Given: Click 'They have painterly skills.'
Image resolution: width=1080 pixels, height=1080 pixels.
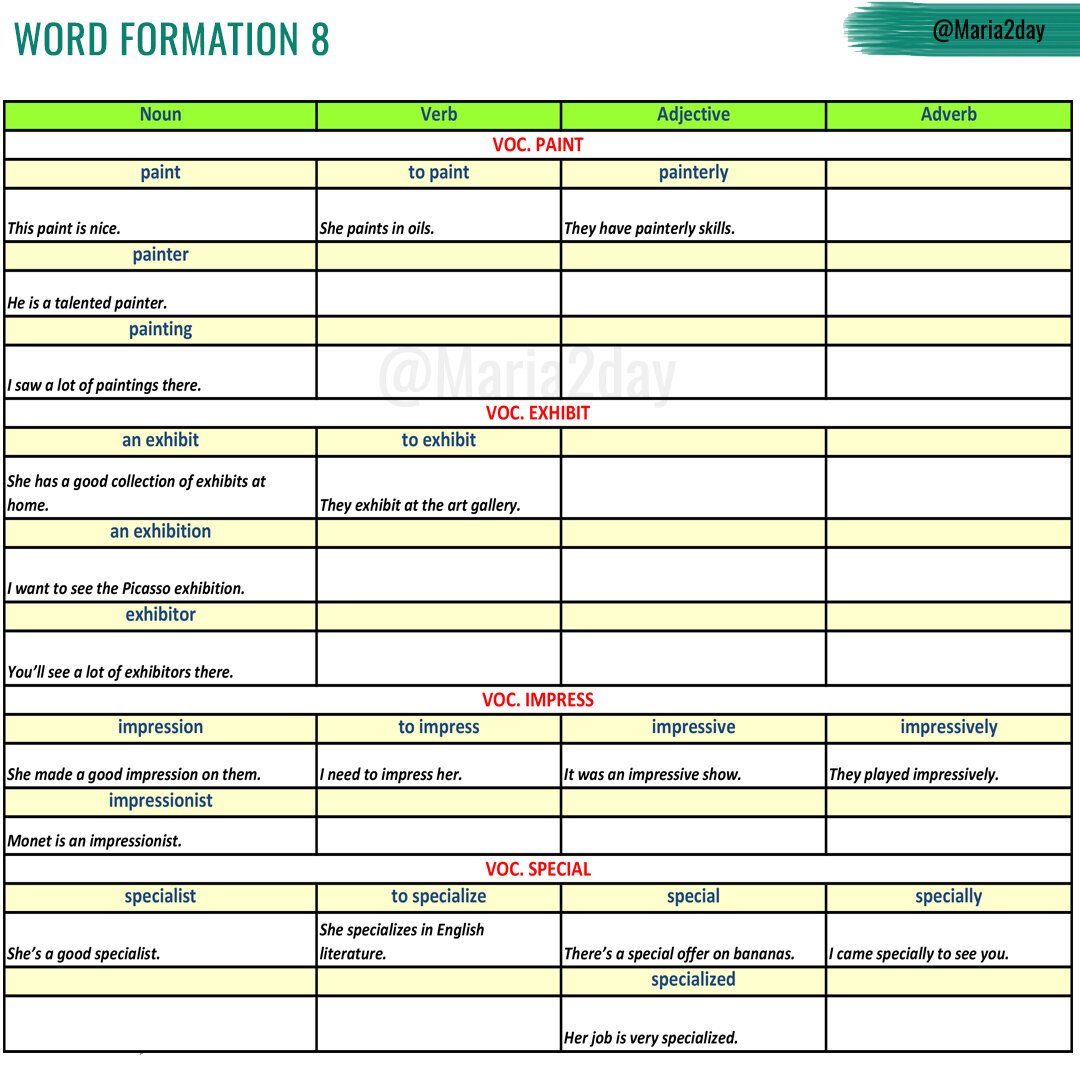Looking at the screenshot, I should pos(650,229).
